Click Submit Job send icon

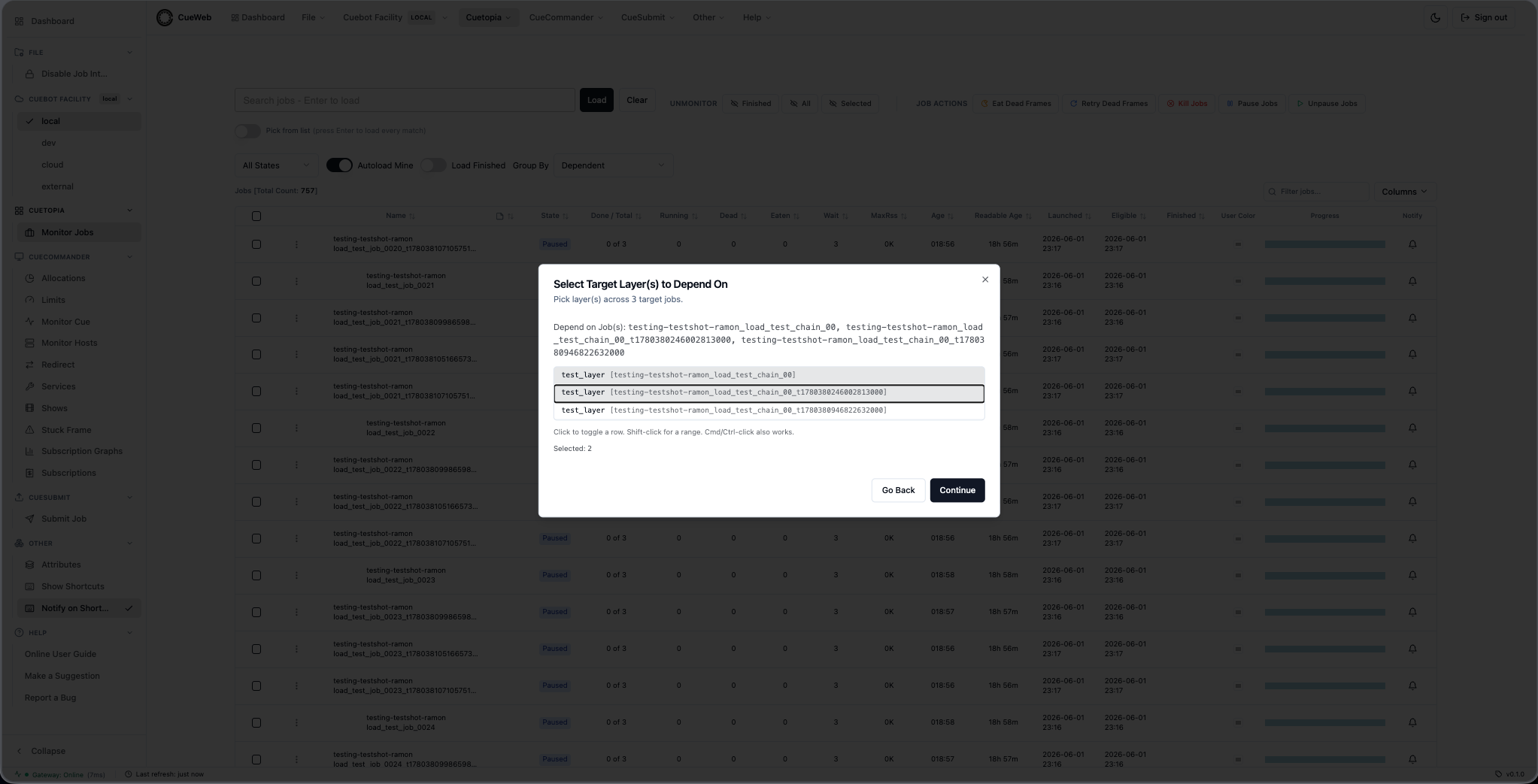(x=29, y=519)
